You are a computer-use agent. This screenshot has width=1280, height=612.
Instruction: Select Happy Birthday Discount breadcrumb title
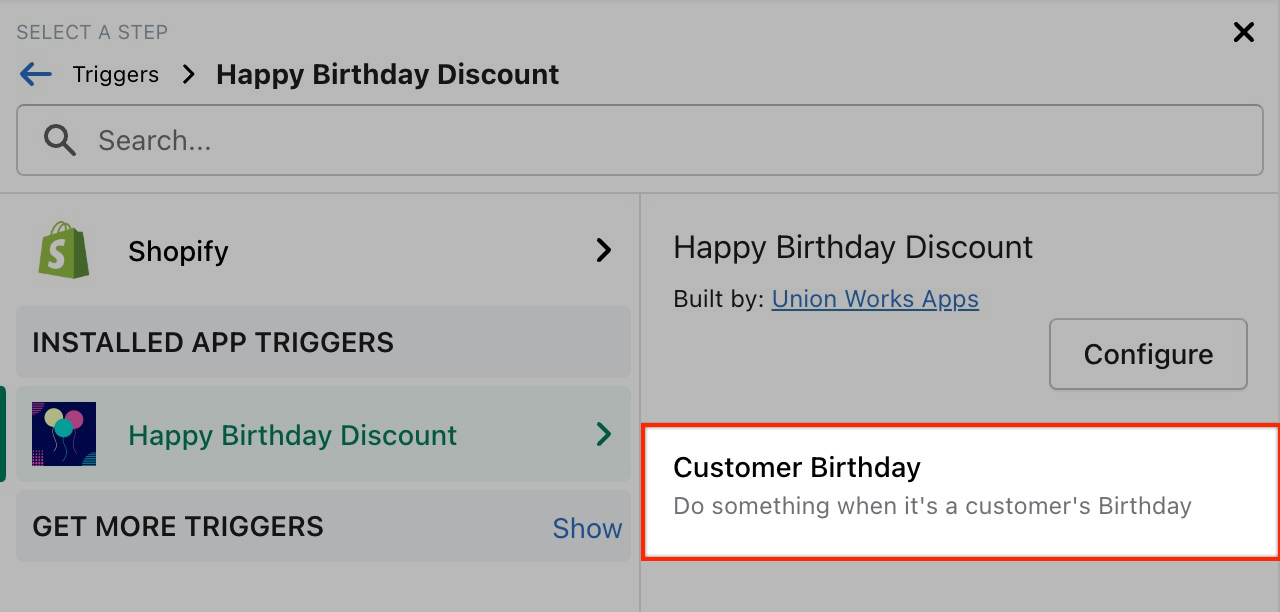(x=387, y=75)
